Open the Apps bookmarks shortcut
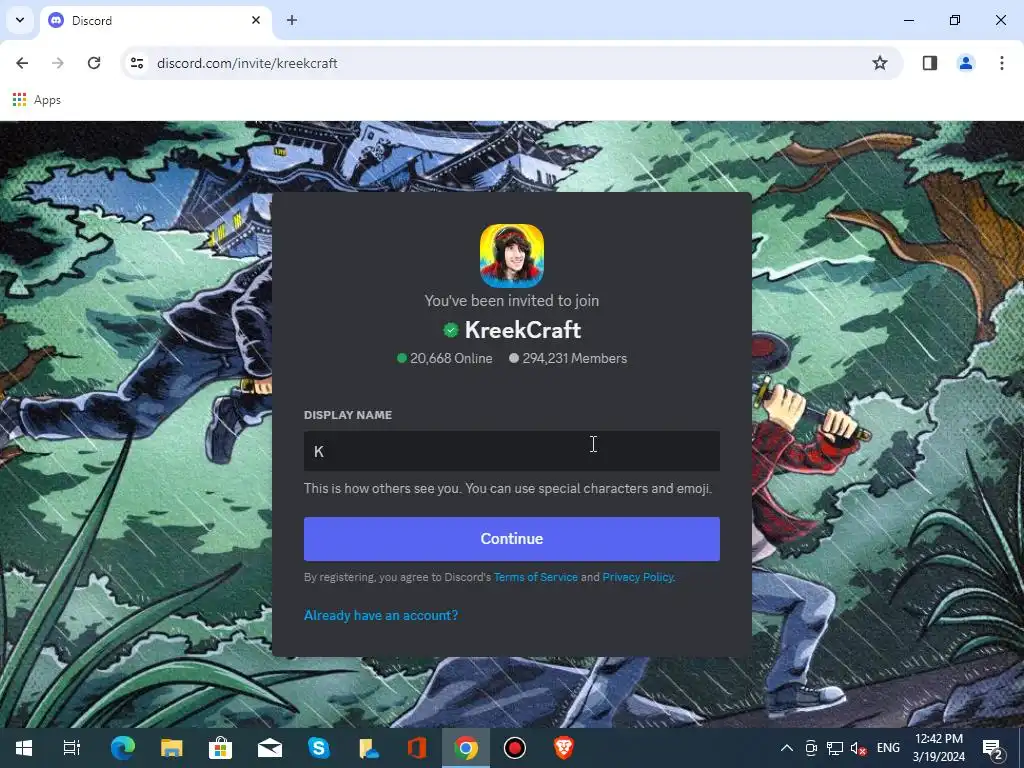This screenshot has height=768, width=1024. (37, 100)
